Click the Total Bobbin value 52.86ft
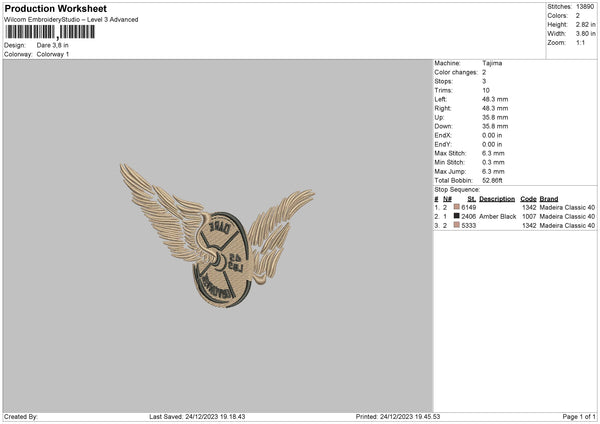 [x=492, y=180]
